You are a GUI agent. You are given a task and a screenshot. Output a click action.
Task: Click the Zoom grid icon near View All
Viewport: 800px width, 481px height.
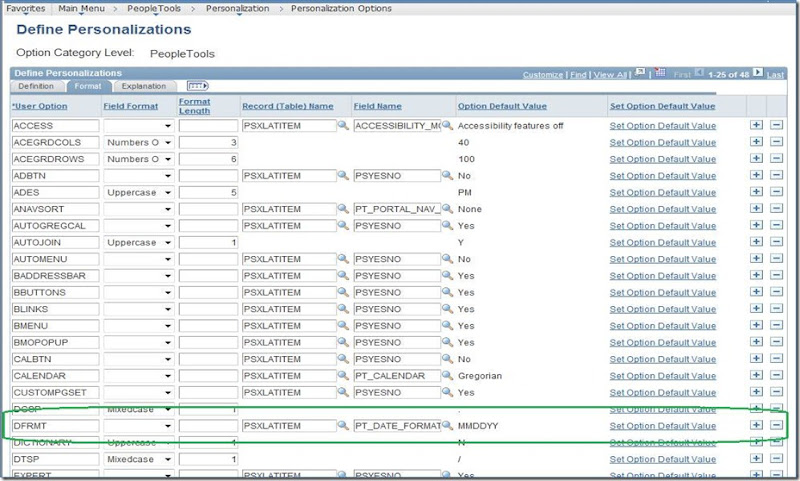tap(641, 74)
